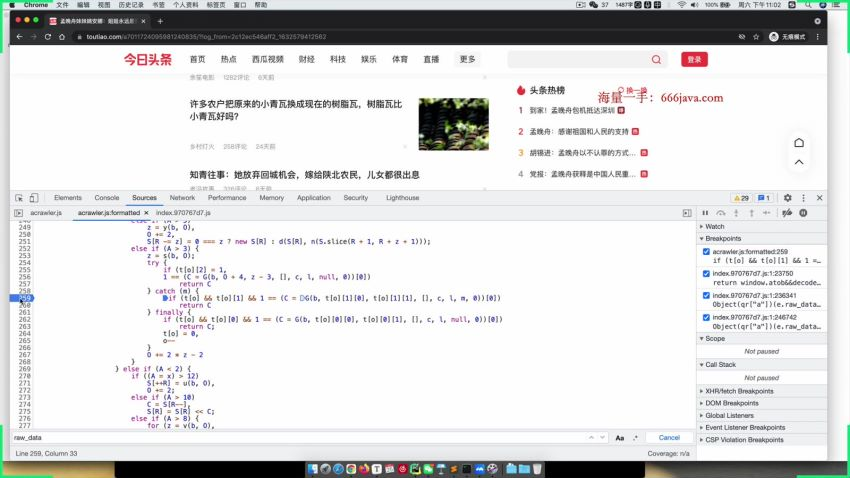Click the raw_data search input field
Viewport: 850px width, 478px height.
300,438
